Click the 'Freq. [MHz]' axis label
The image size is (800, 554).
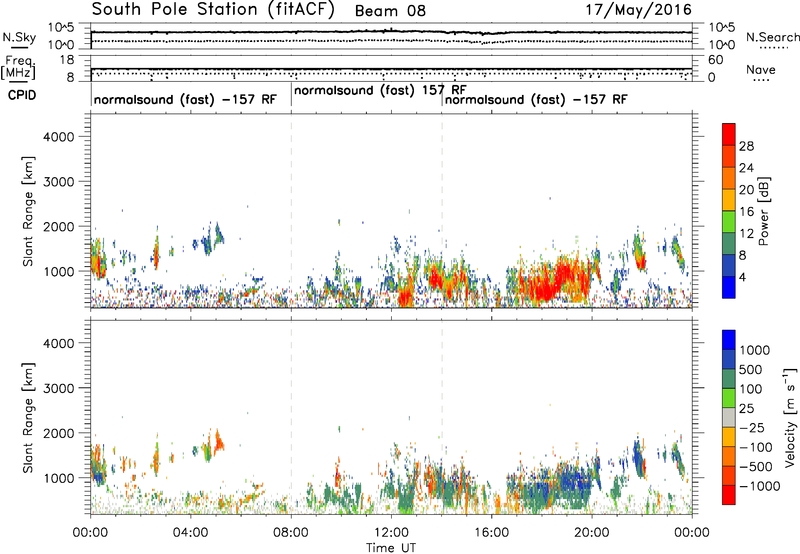point(18,67)
